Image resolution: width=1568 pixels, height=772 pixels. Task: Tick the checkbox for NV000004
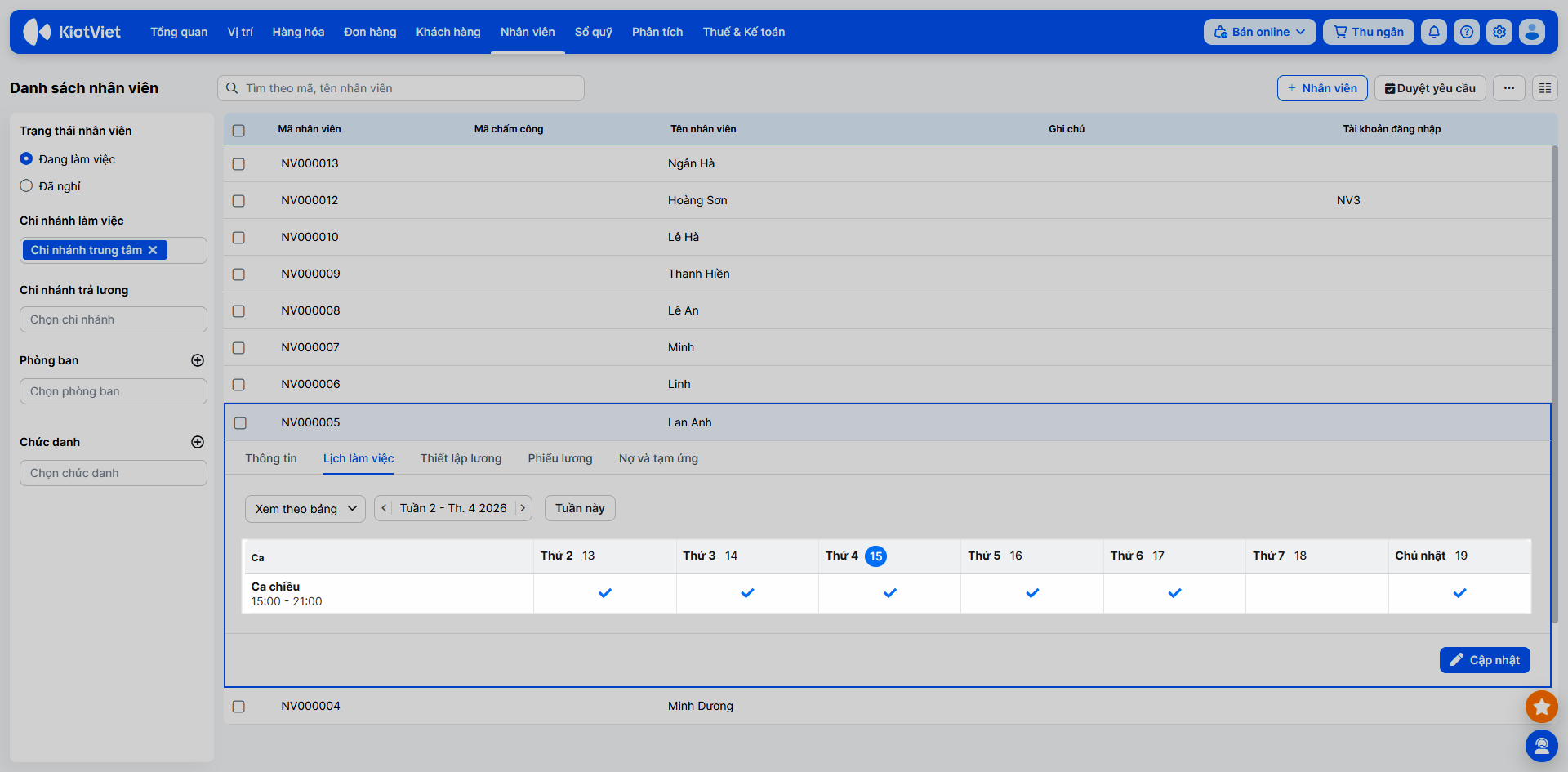[238, 707]
